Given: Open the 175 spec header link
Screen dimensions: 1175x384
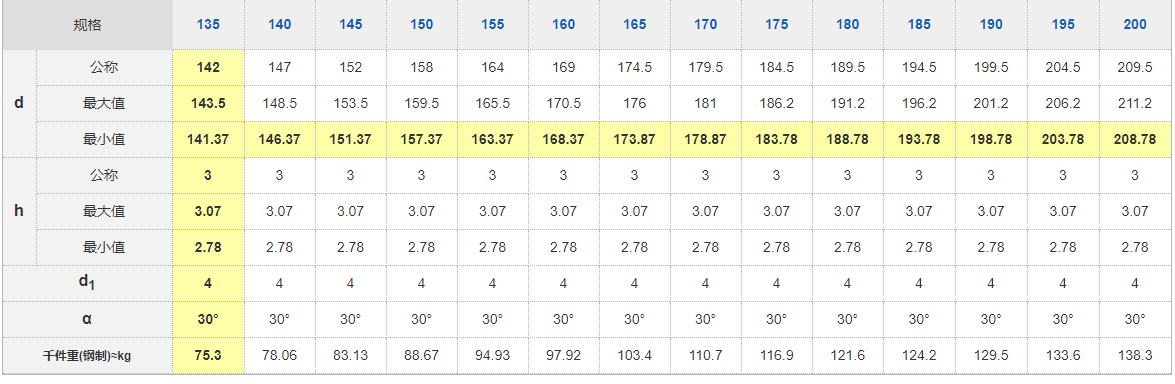Looking at the screenshot, I should 776,25.
